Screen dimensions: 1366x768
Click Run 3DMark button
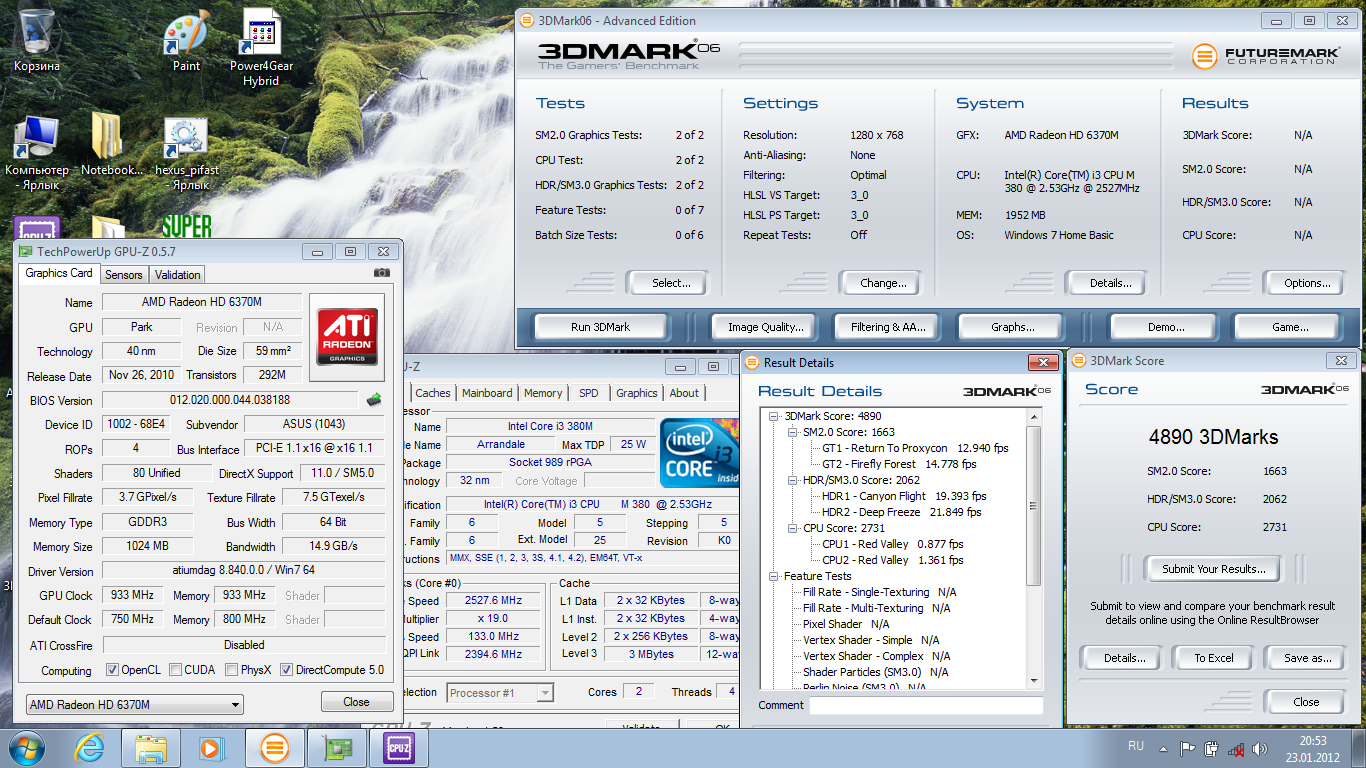click(x=600, y=327)
